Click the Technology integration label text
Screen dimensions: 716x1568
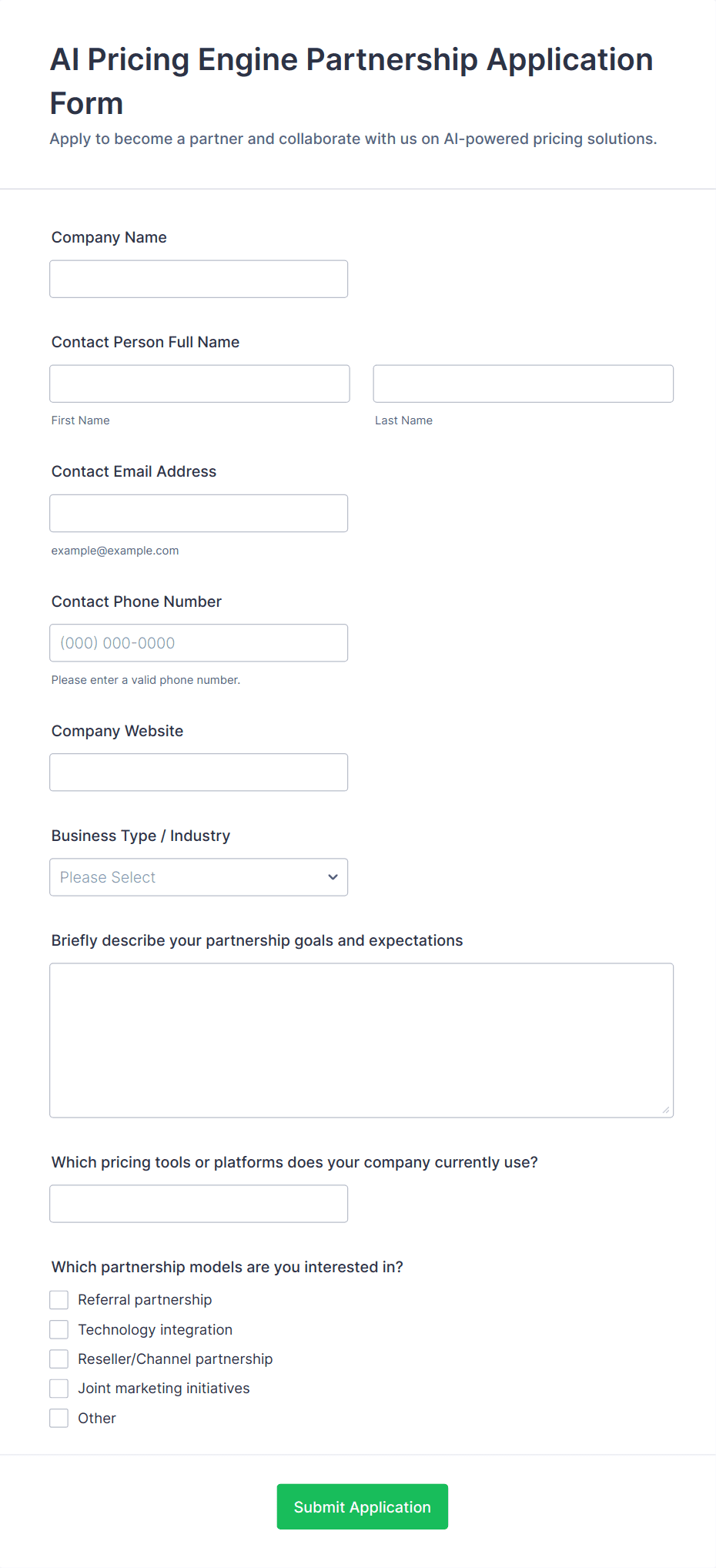(x=155, y=1329)
